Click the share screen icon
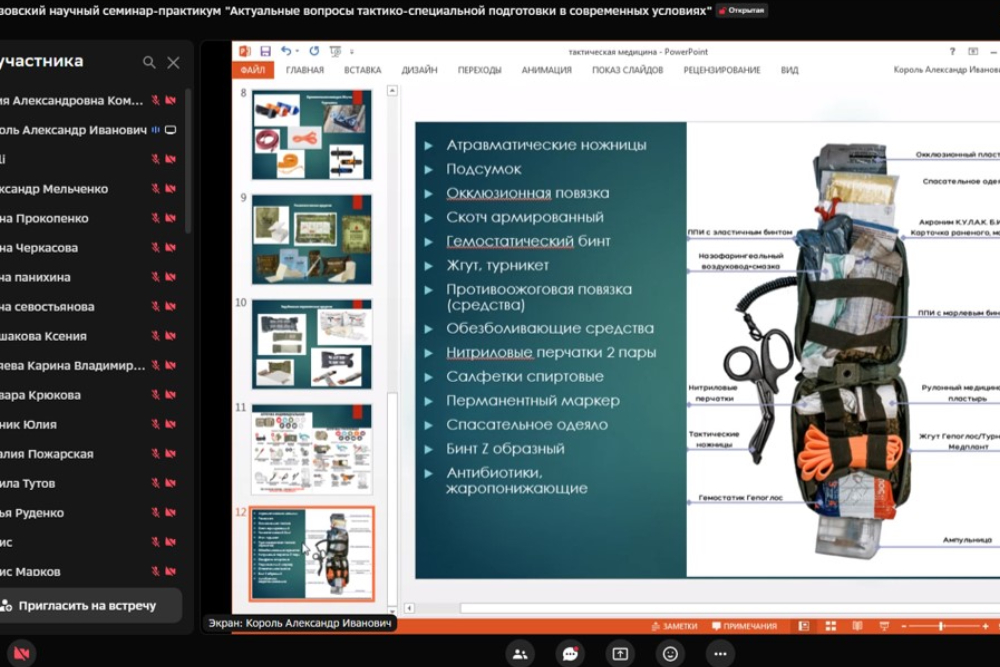 [620, 654]
